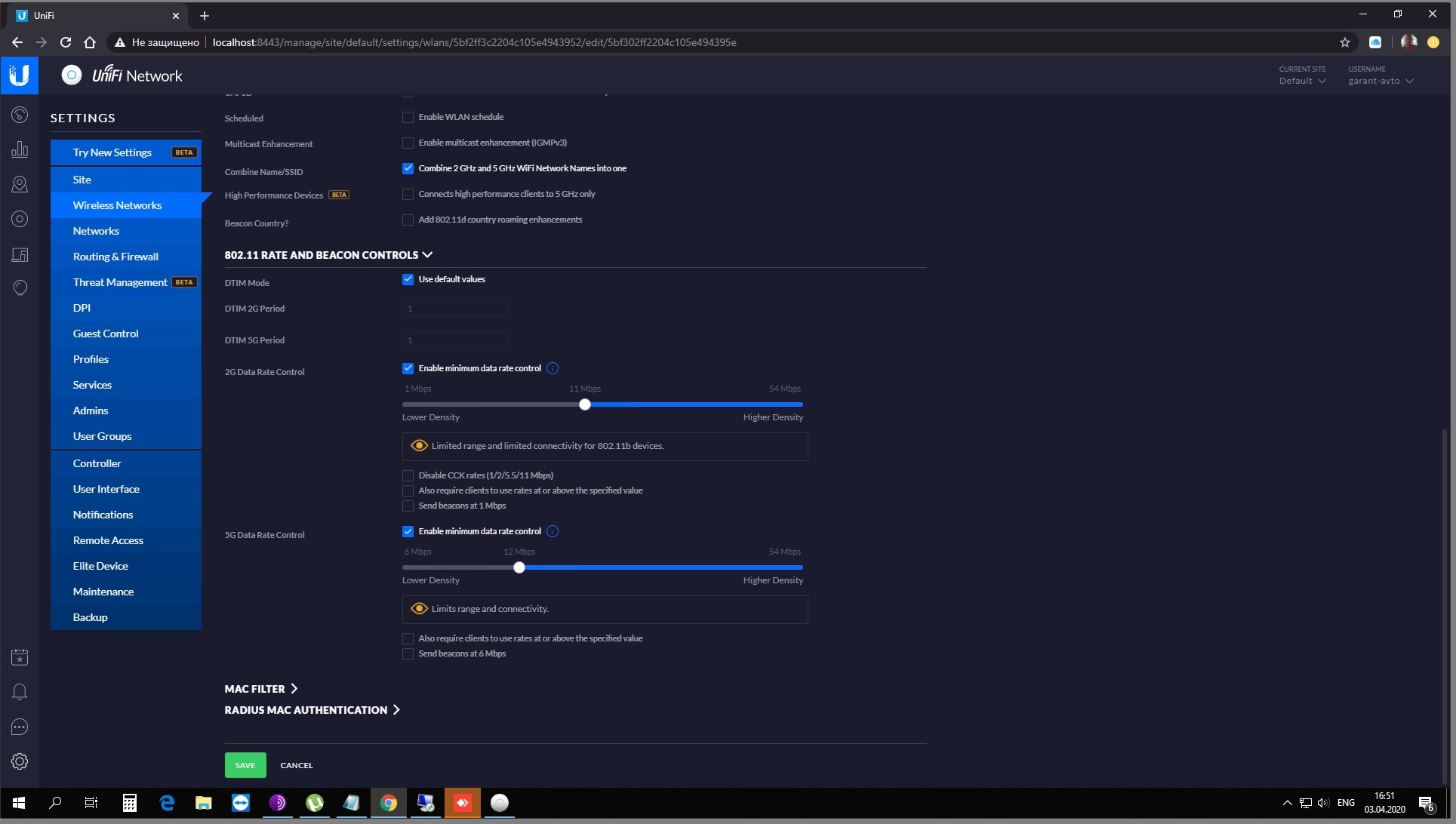This screenshot has width=1456, height=824.
Task: Select Routing & Firewall settings menu
Action: click(115, 257)
